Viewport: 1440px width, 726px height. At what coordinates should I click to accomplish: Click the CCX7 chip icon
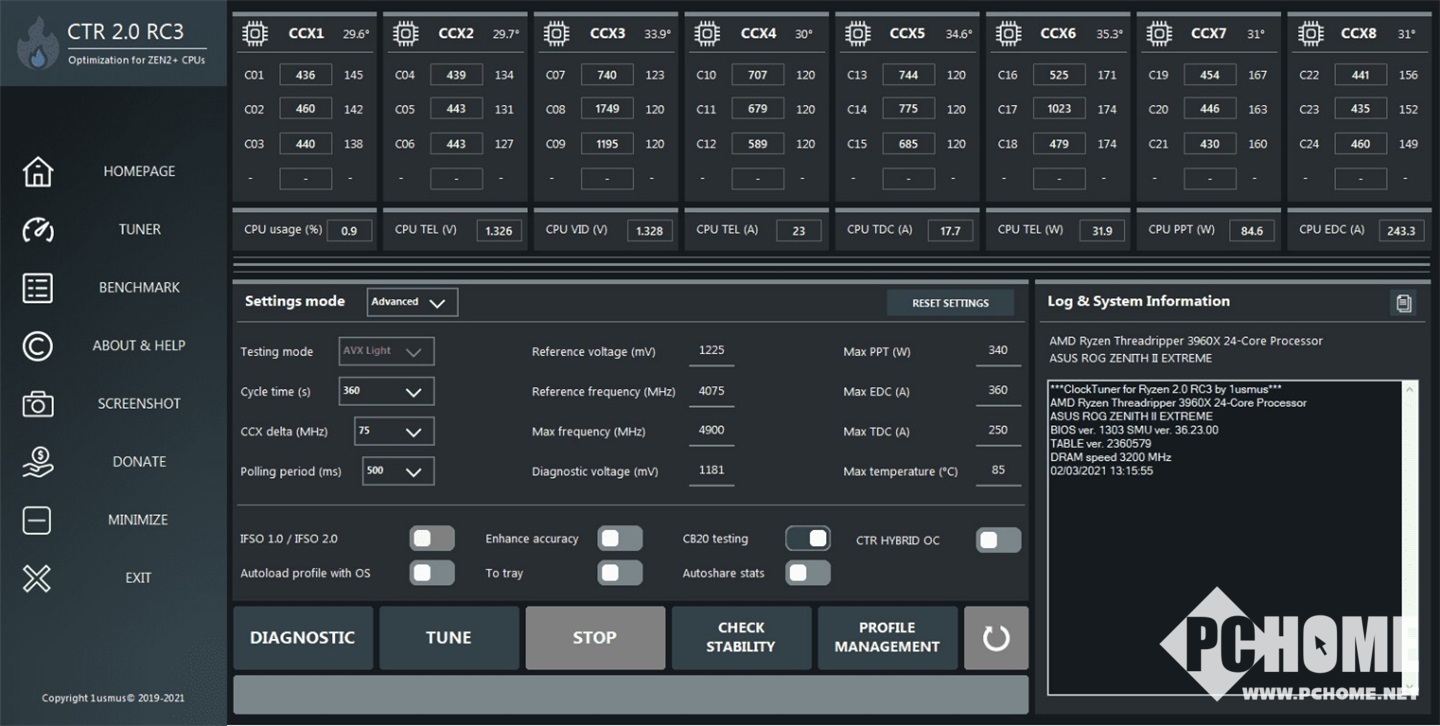(x=1158, y=33)
